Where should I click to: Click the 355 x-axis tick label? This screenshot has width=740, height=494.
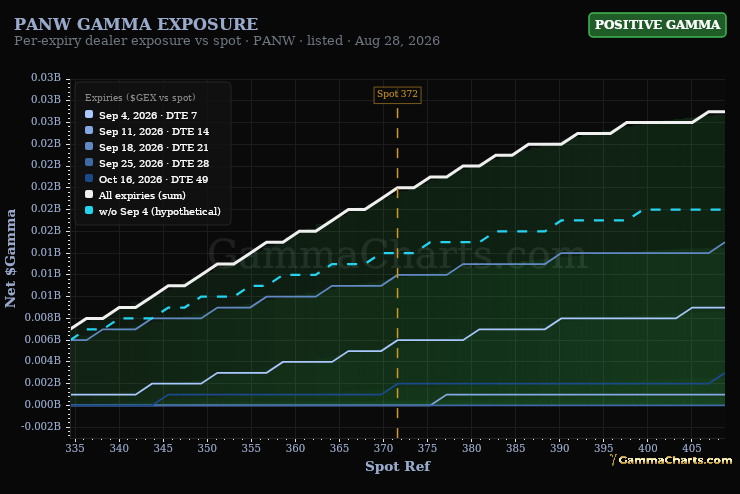tap(251, 448)
